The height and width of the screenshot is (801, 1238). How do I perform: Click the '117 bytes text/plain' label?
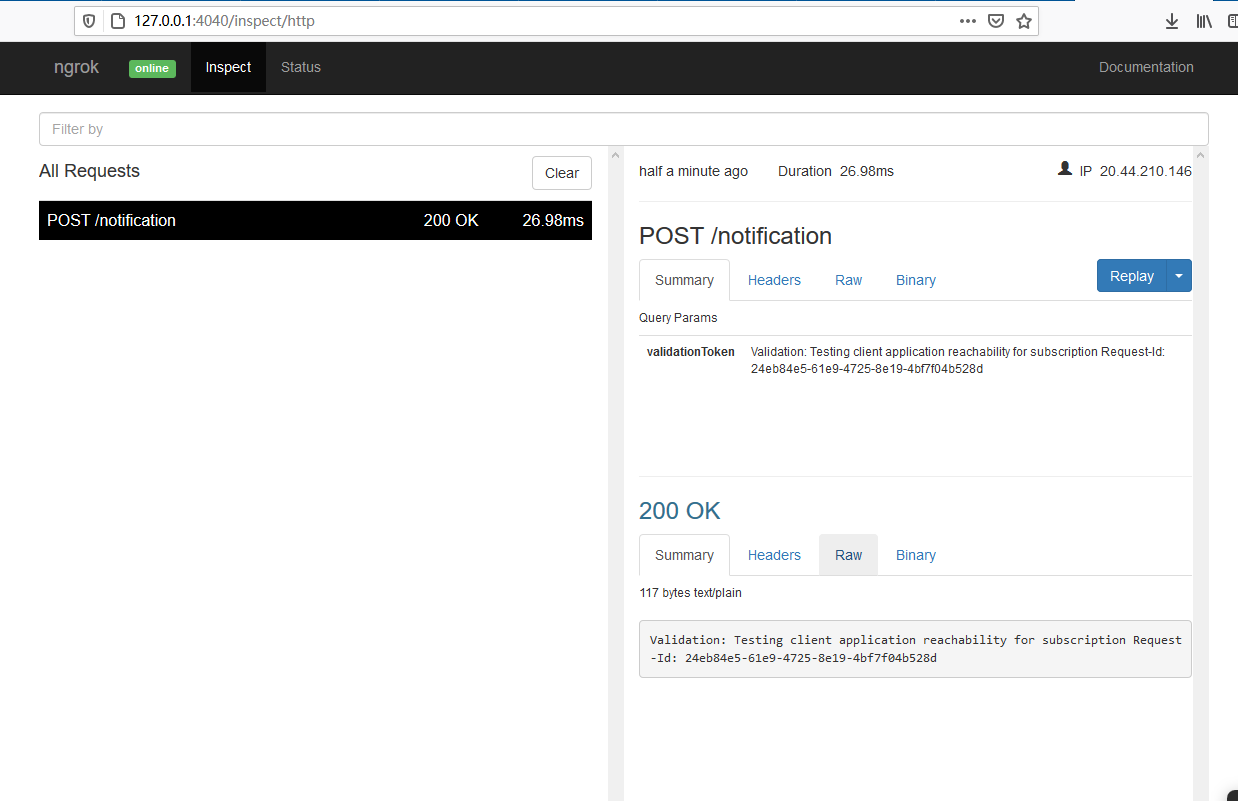click(690, 593)
